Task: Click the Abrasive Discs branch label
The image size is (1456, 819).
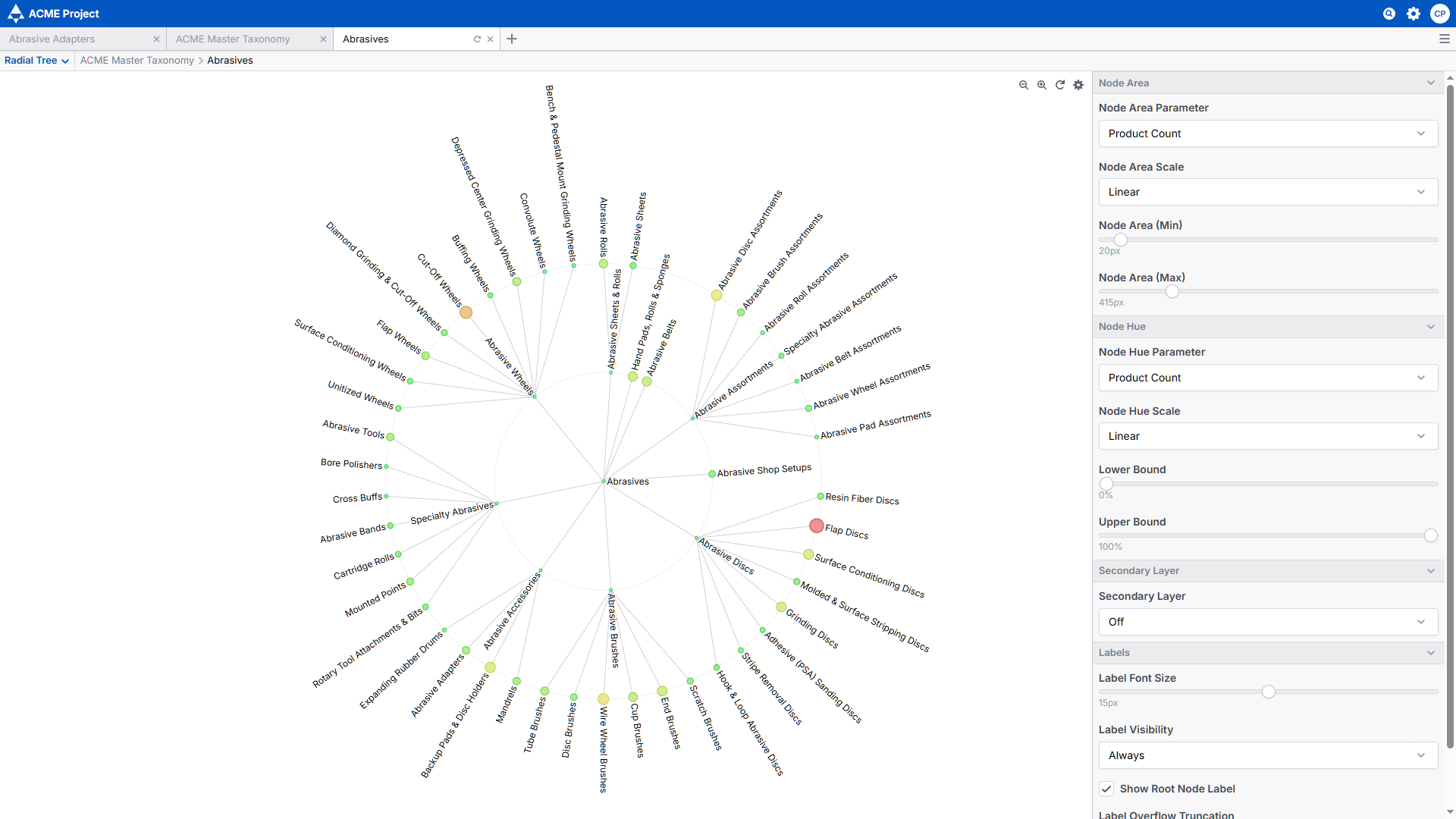Action: (x=726, y=557)
